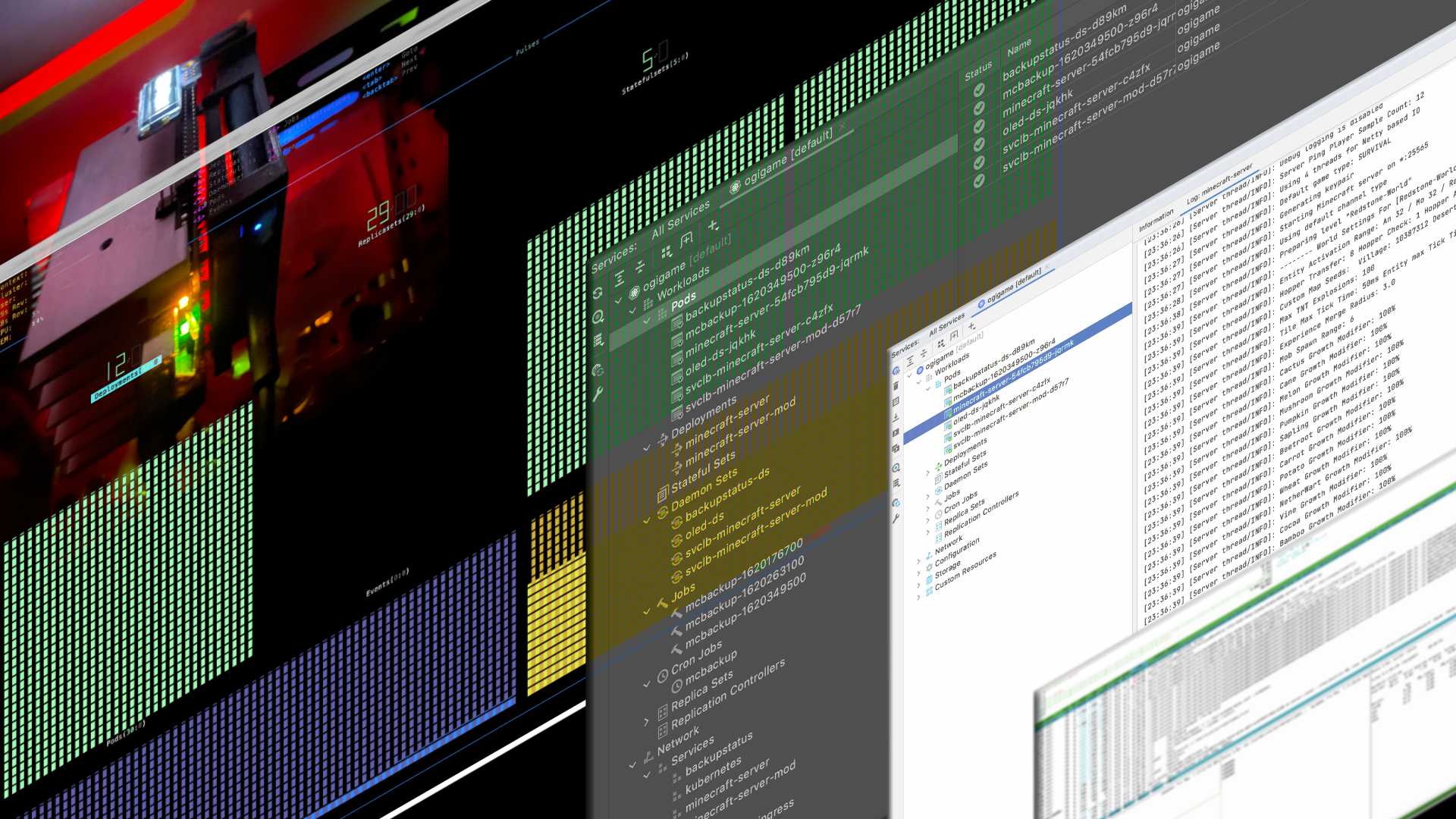Screen dimensions: 1456x819
Task: Click wrench settings icon in dark Services panel
Action: (x=598, y=394)
